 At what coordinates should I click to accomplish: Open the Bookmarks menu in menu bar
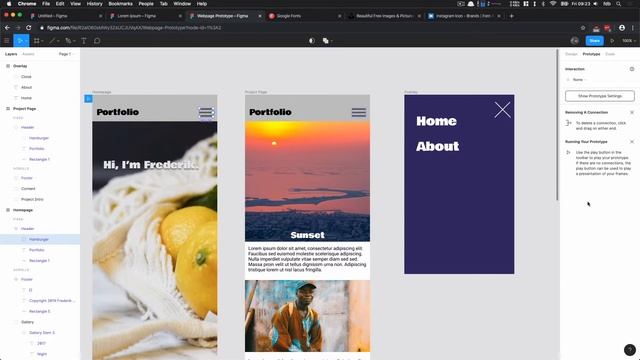coord(120,4)
